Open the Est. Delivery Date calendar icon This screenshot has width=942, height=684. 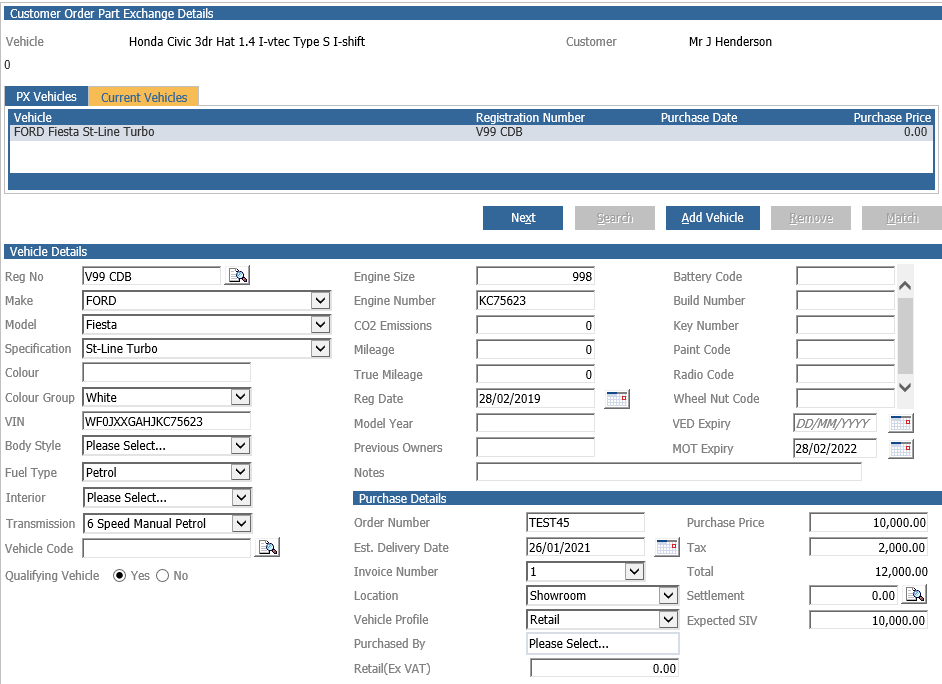[x=667, y=547]
